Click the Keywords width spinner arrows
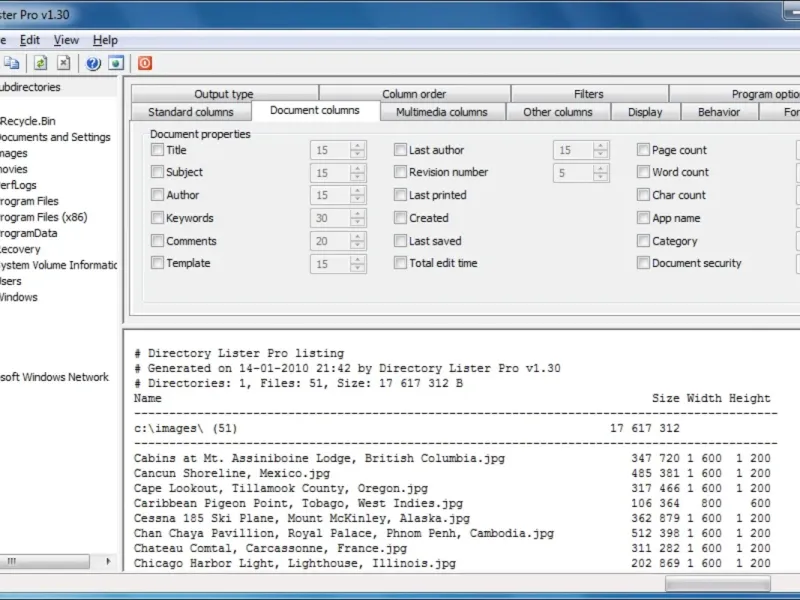 click(358, 218)
